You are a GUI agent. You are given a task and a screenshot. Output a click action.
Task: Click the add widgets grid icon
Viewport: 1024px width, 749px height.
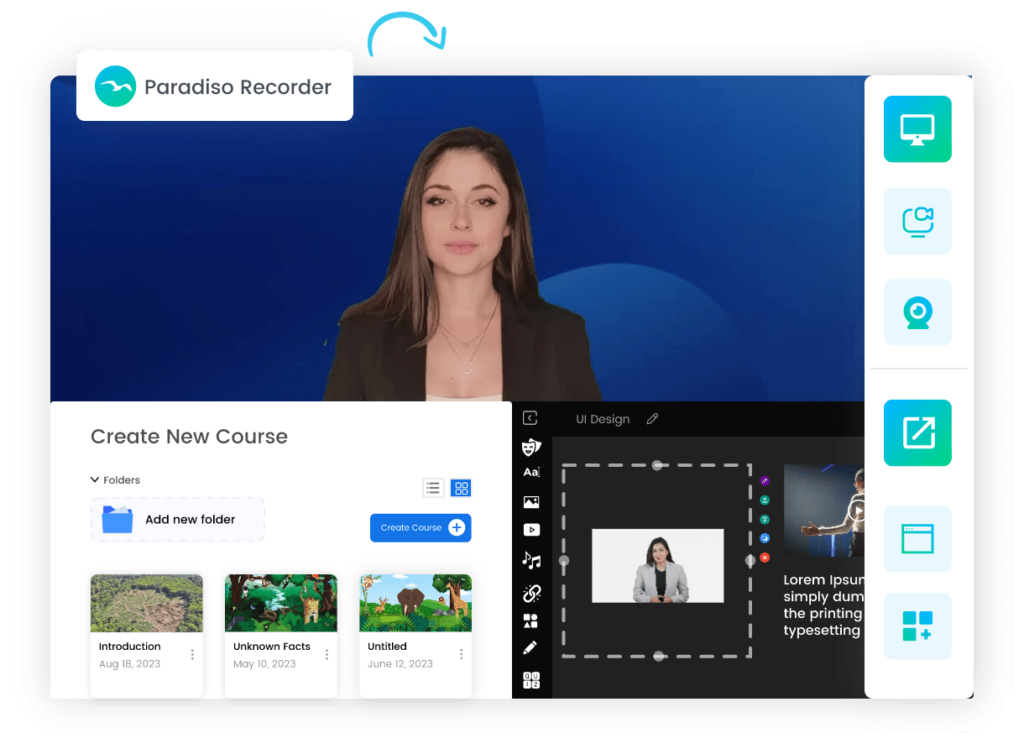[x=917, y=626]
